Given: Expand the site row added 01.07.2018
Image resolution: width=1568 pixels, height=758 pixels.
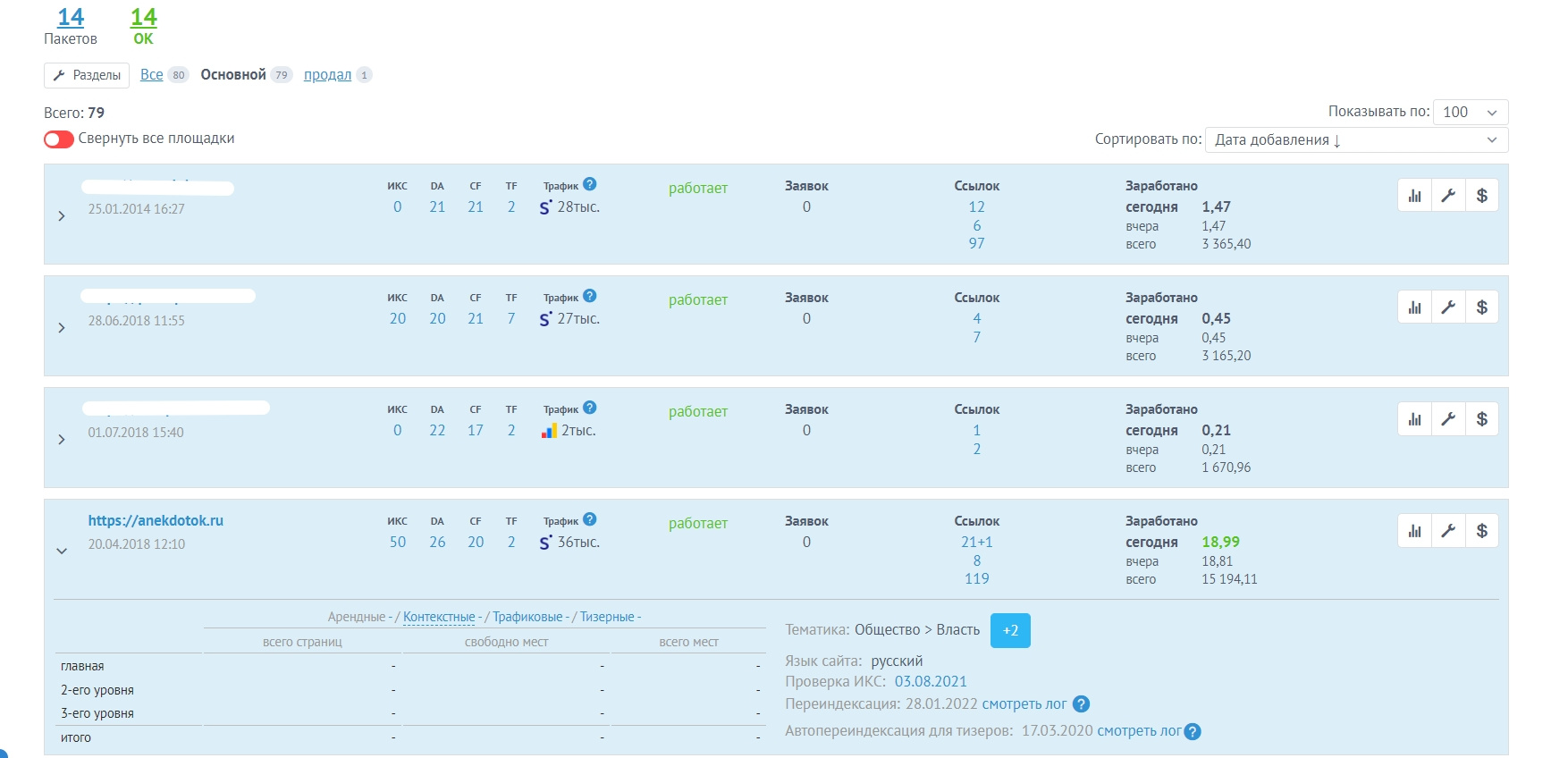Looking at the screenshot, I should point(62,440).
